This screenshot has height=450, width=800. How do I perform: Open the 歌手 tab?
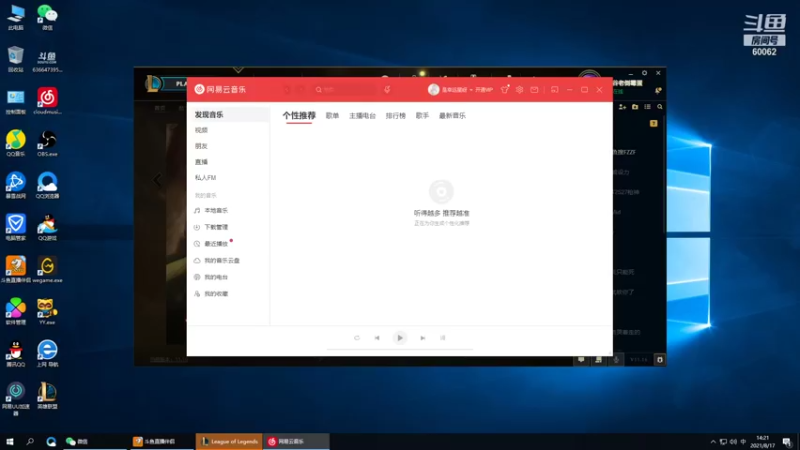[x=422, y=116]
